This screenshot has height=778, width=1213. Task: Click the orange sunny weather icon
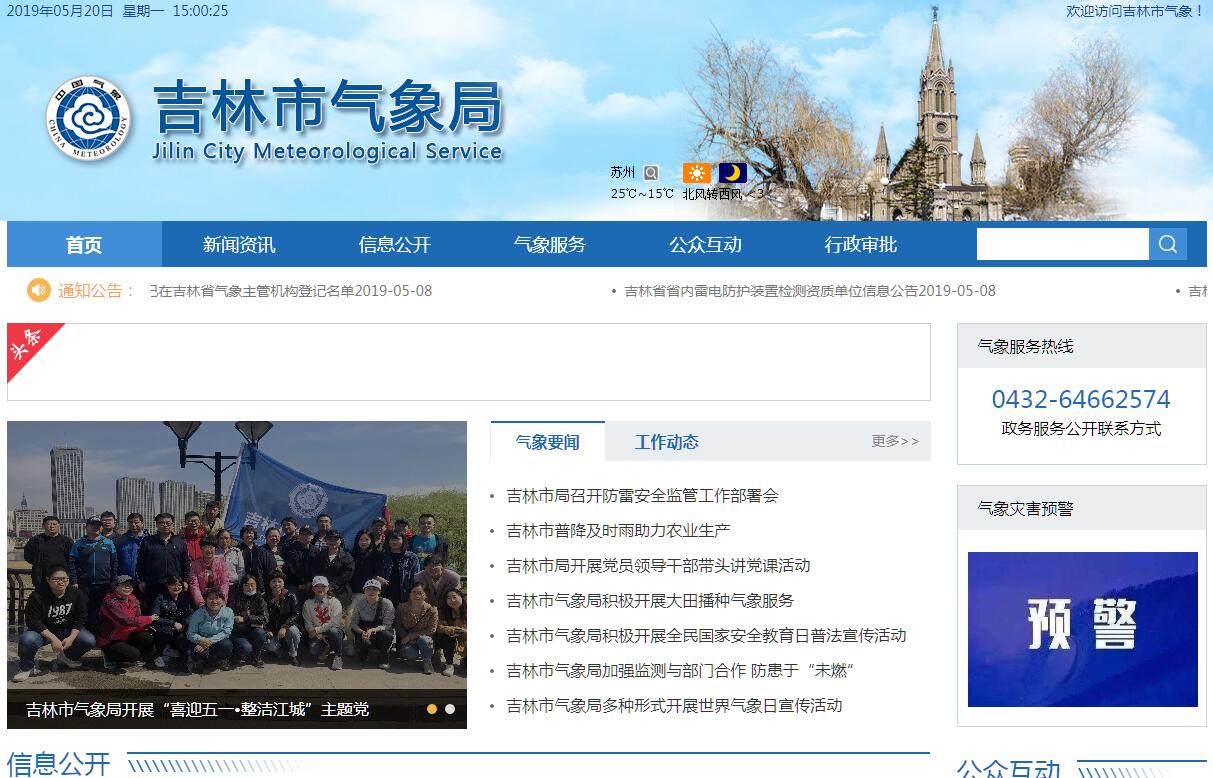click(x=697, y=173)
